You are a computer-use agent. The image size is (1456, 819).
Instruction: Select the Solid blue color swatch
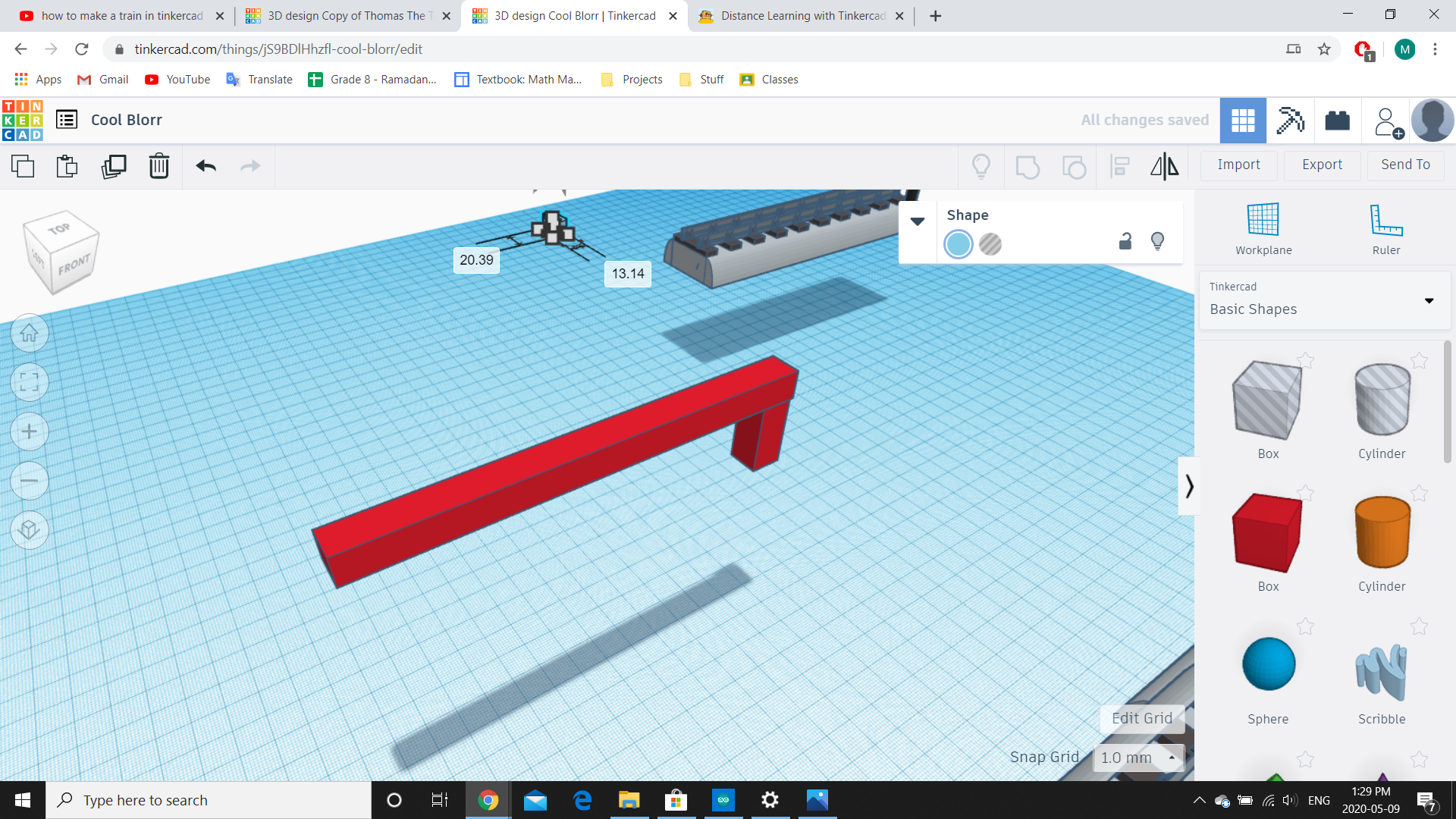959,244
